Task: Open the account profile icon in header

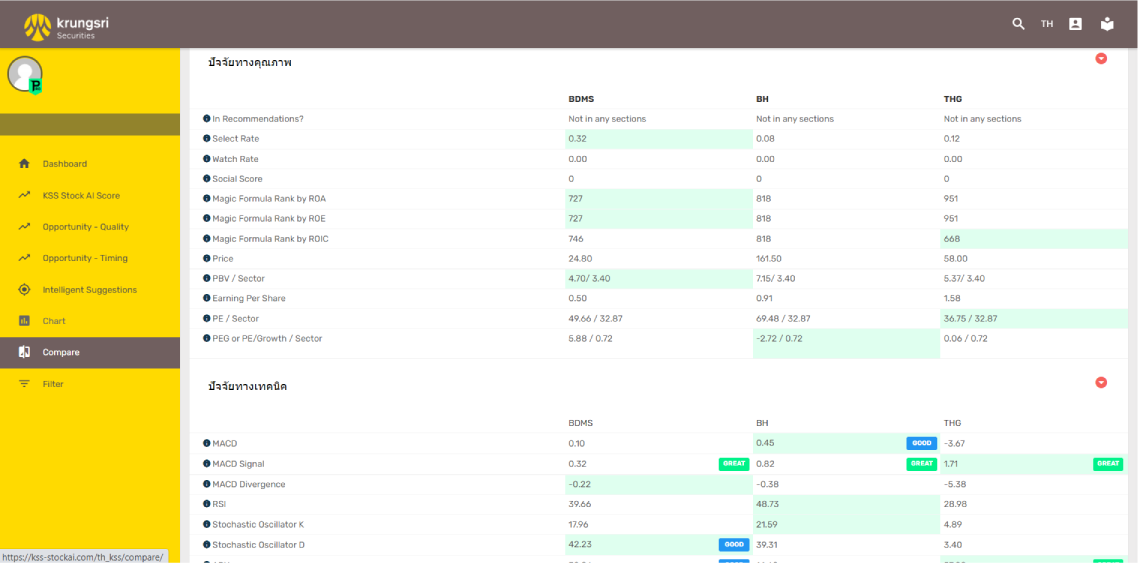Action: click(x=1076, y=24)
